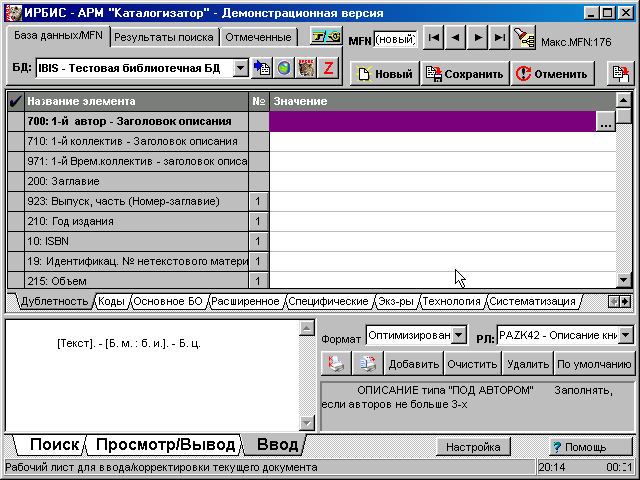
Task: Click the globe icon next to database selector
Action: click(x=283, y=68)
